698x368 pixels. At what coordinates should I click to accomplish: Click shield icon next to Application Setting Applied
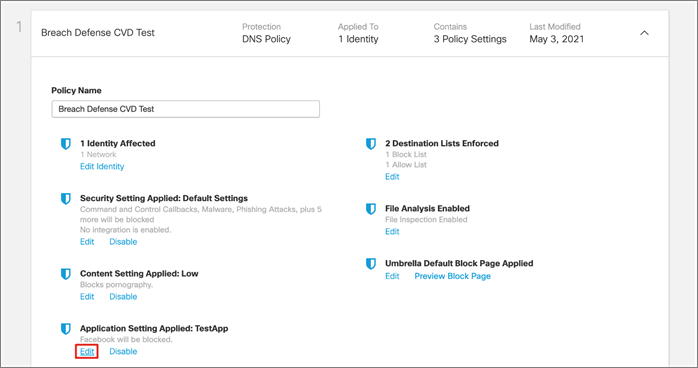(x=65, y=329)
